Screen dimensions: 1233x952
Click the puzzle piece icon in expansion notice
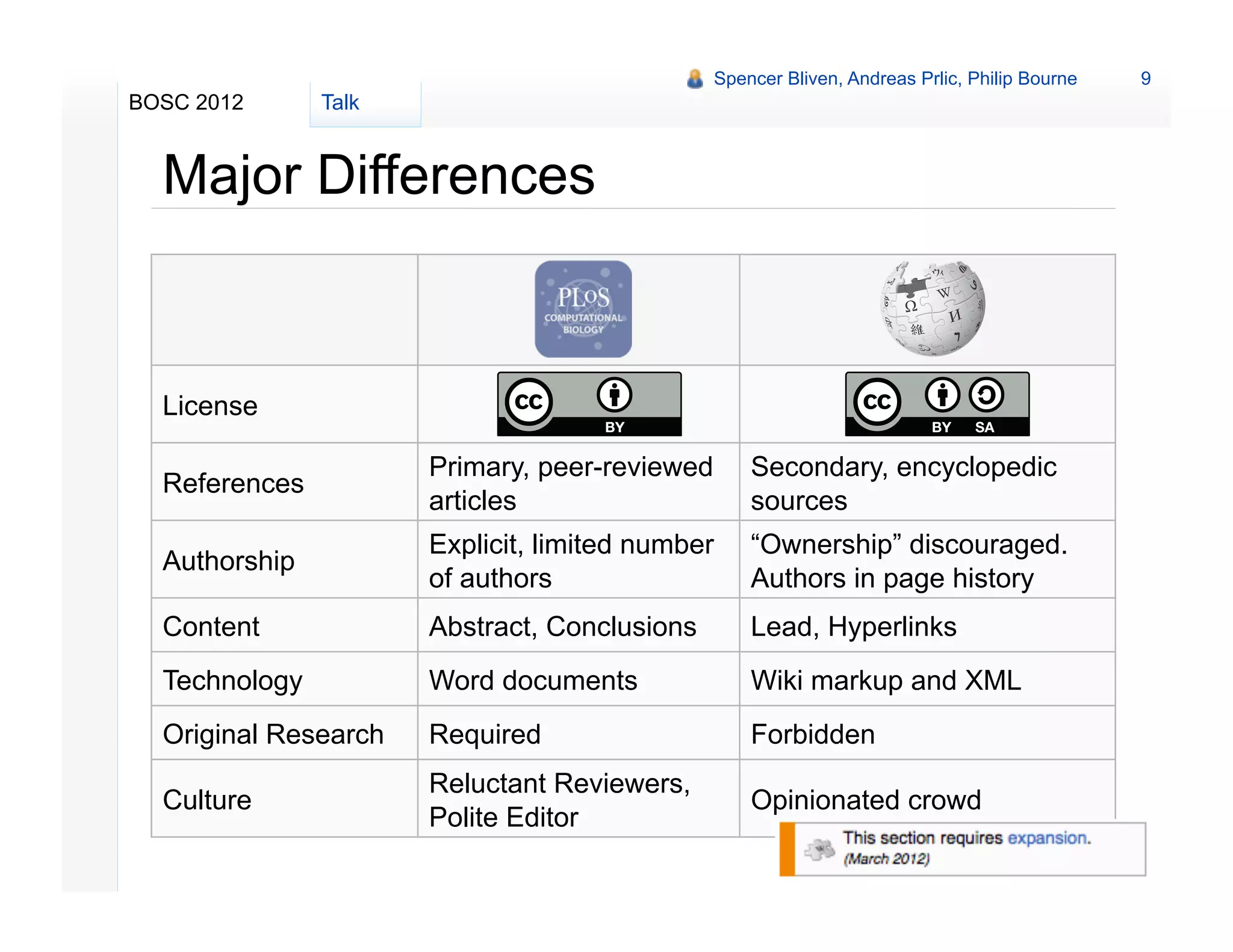point(819,849)
